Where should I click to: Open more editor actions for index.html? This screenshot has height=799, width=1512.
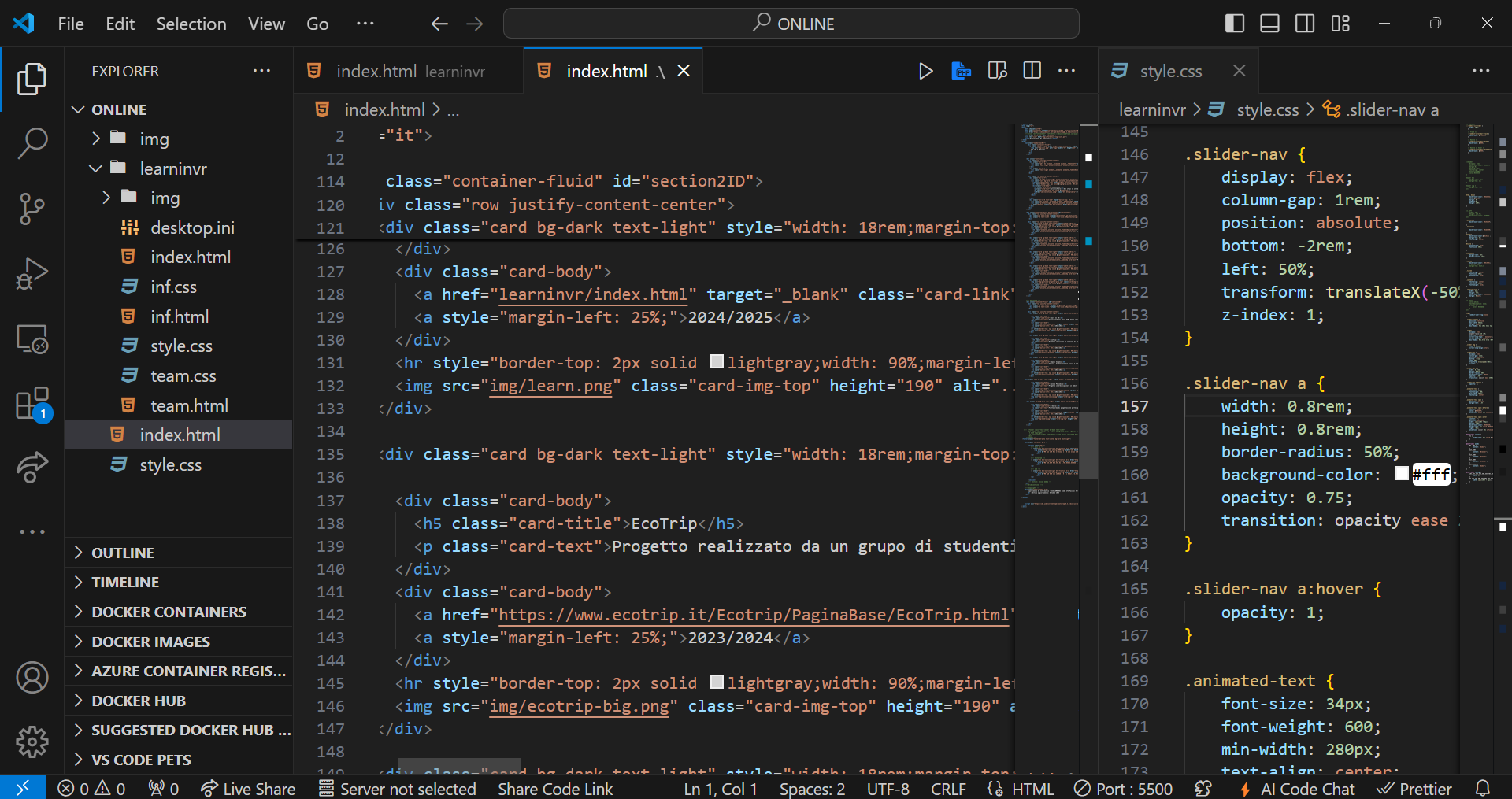pyautogui.click(x=1066, y=71)
